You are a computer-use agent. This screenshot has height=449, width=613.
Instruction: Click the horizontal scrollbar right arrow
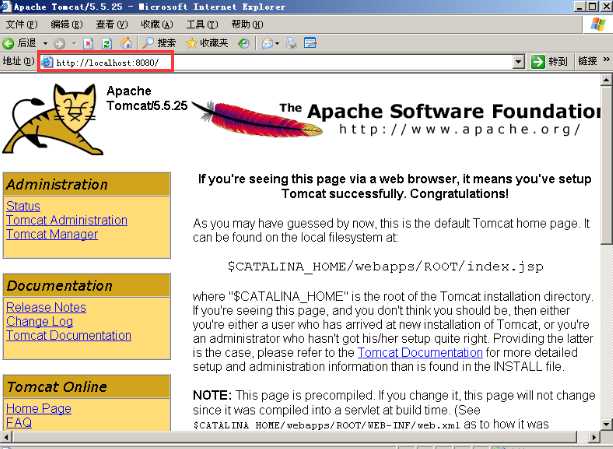[x=594, y=437]
